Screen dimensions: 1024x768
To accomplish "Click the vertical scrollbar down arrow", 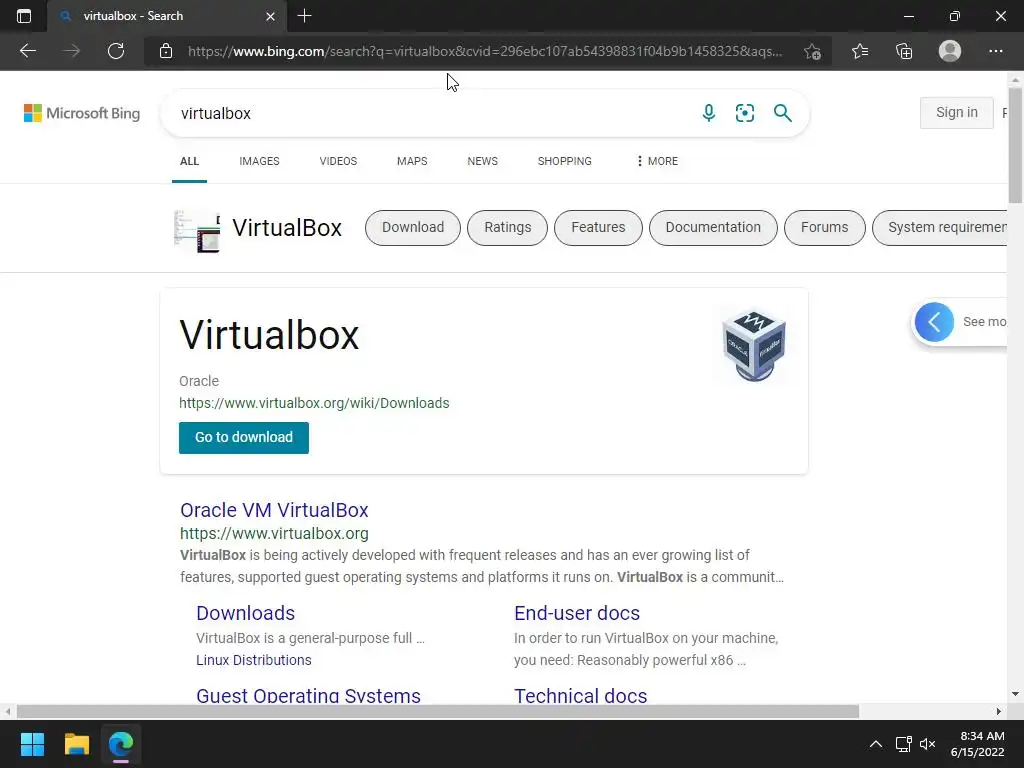I will pyautogui.click(x=1015, y=694).
